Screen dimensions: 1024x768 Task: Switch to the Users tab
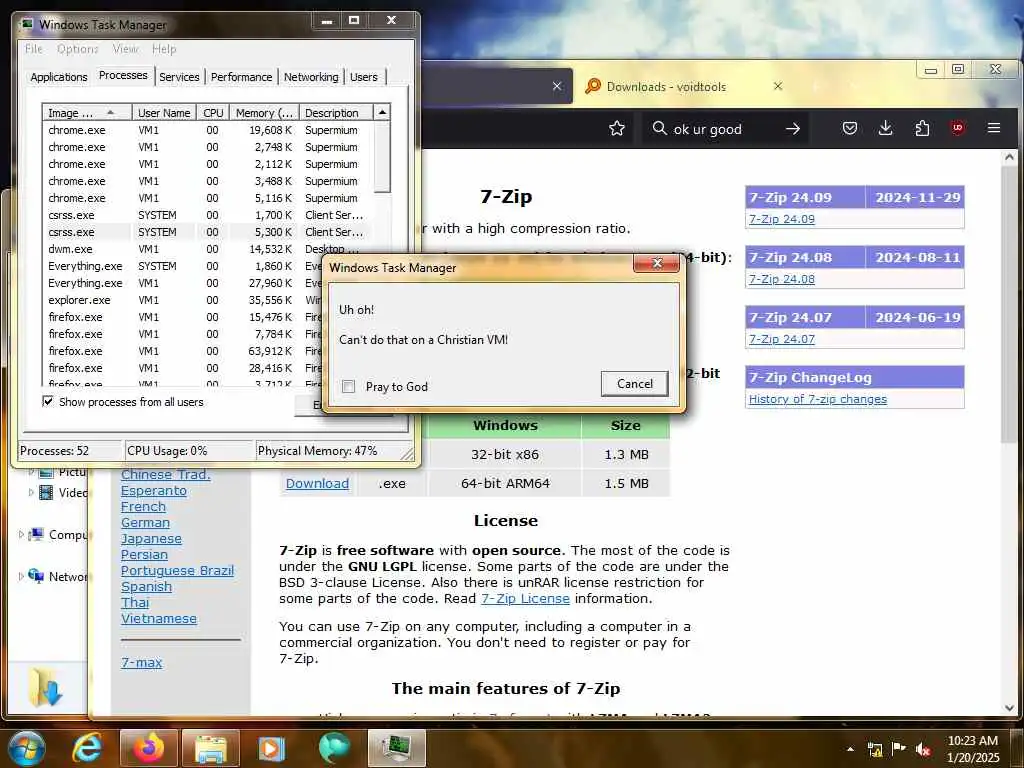tap(363, 77)
